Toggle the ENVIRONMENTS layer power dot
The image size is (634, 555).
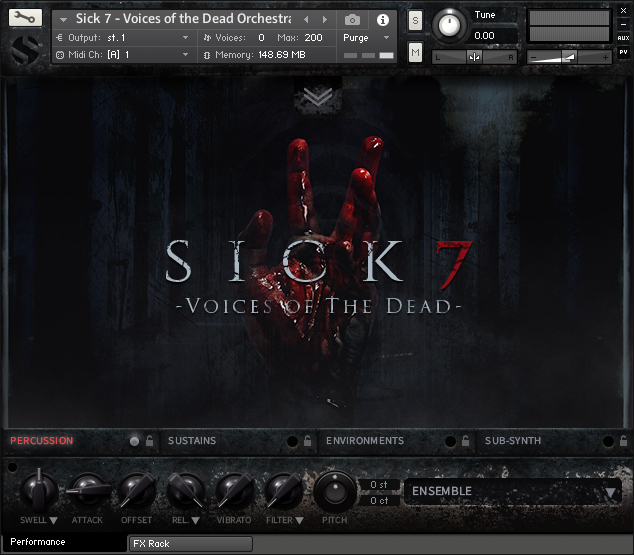click(450, 441)
